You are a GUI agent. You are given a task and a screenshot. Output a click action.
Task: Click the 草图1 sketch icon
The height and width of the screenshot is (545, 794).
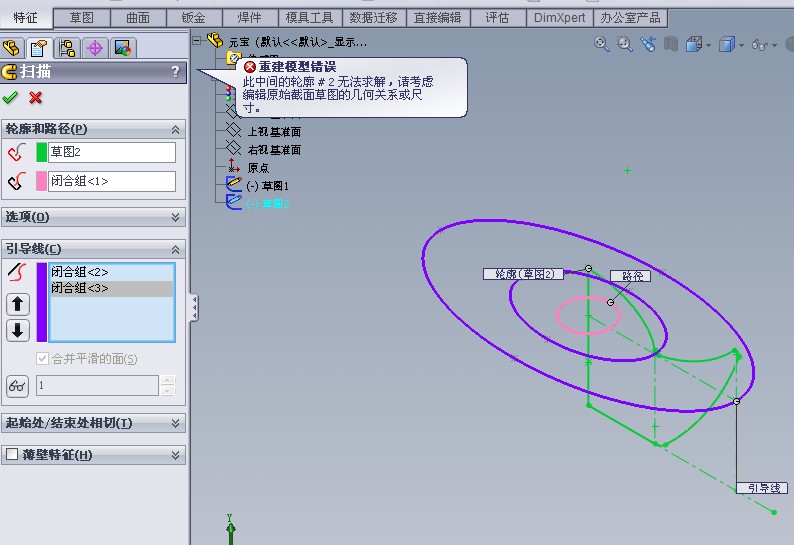(x=233, y=184)
